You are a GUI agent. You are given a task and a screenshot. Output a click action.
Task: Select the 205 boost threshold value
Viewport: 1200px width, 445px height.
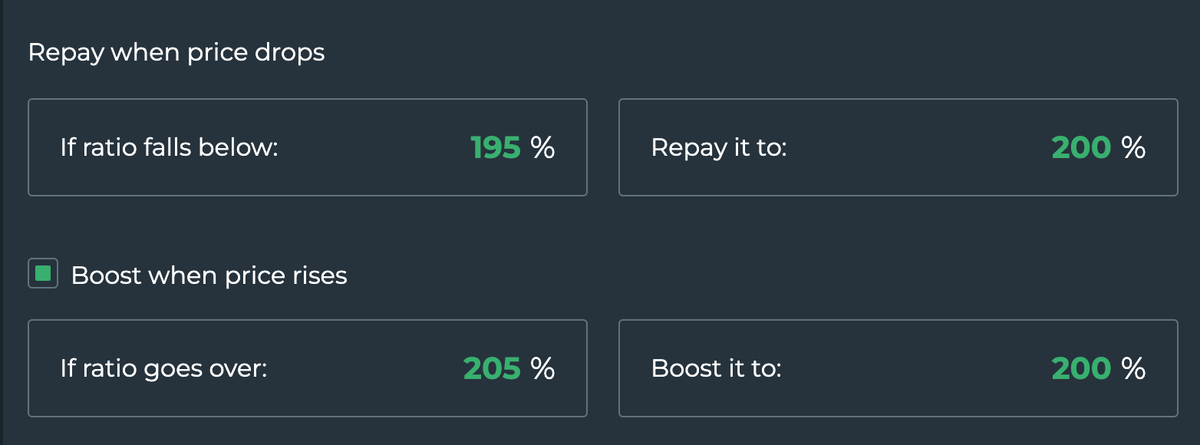click(492, 368)
